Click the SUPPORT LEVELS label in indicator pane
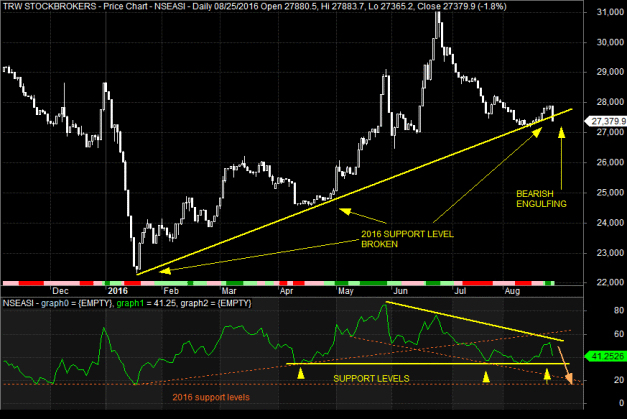 pos(371,379)
